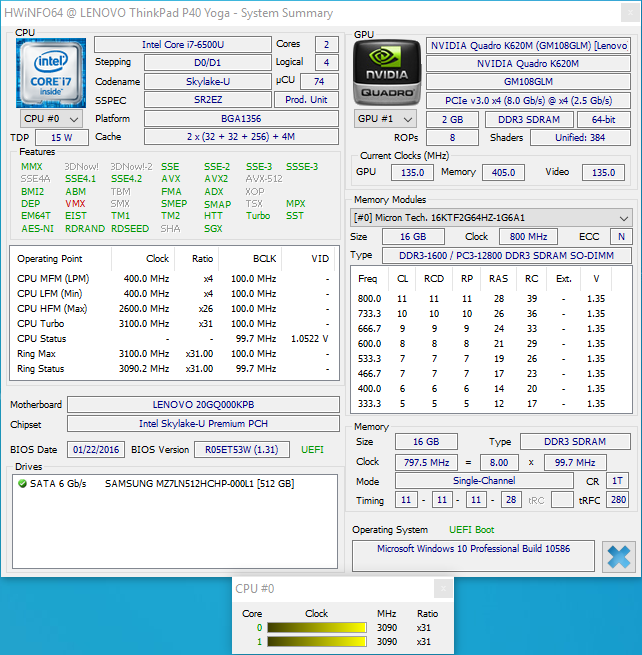Click the UEFI Boot label

pos(471,530)
